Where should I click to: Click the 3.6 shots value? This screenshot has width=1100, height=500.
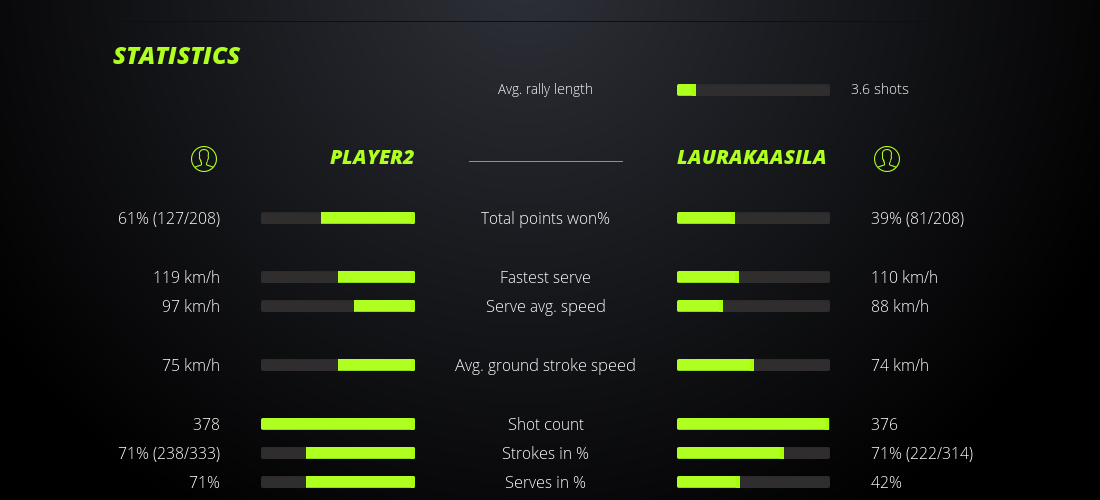click(x=879, y=89)
